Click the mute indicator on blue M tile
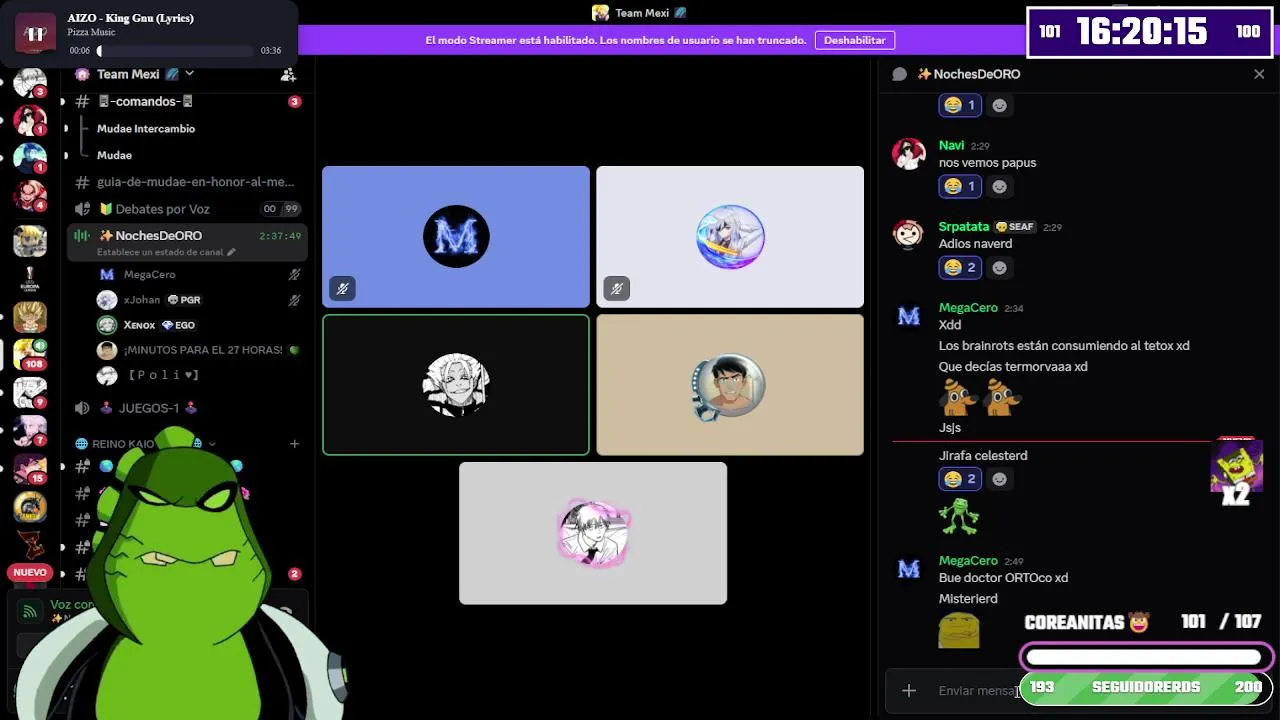 tap(342, 289)
